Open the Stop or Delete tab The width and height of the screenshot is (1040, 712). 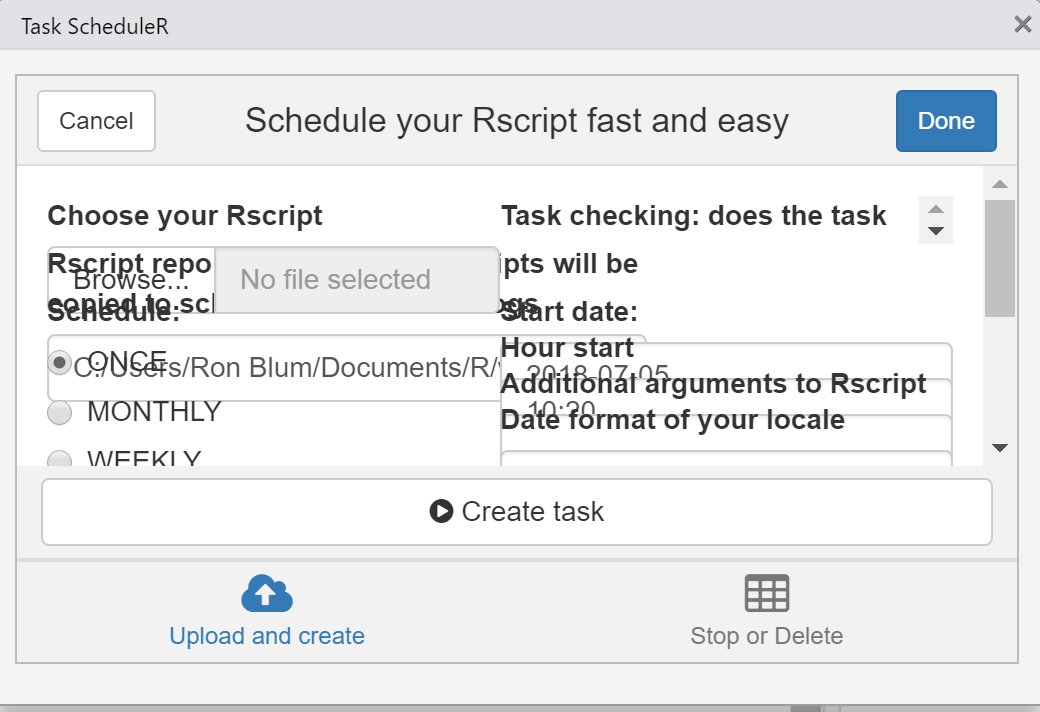coord(767,611)
